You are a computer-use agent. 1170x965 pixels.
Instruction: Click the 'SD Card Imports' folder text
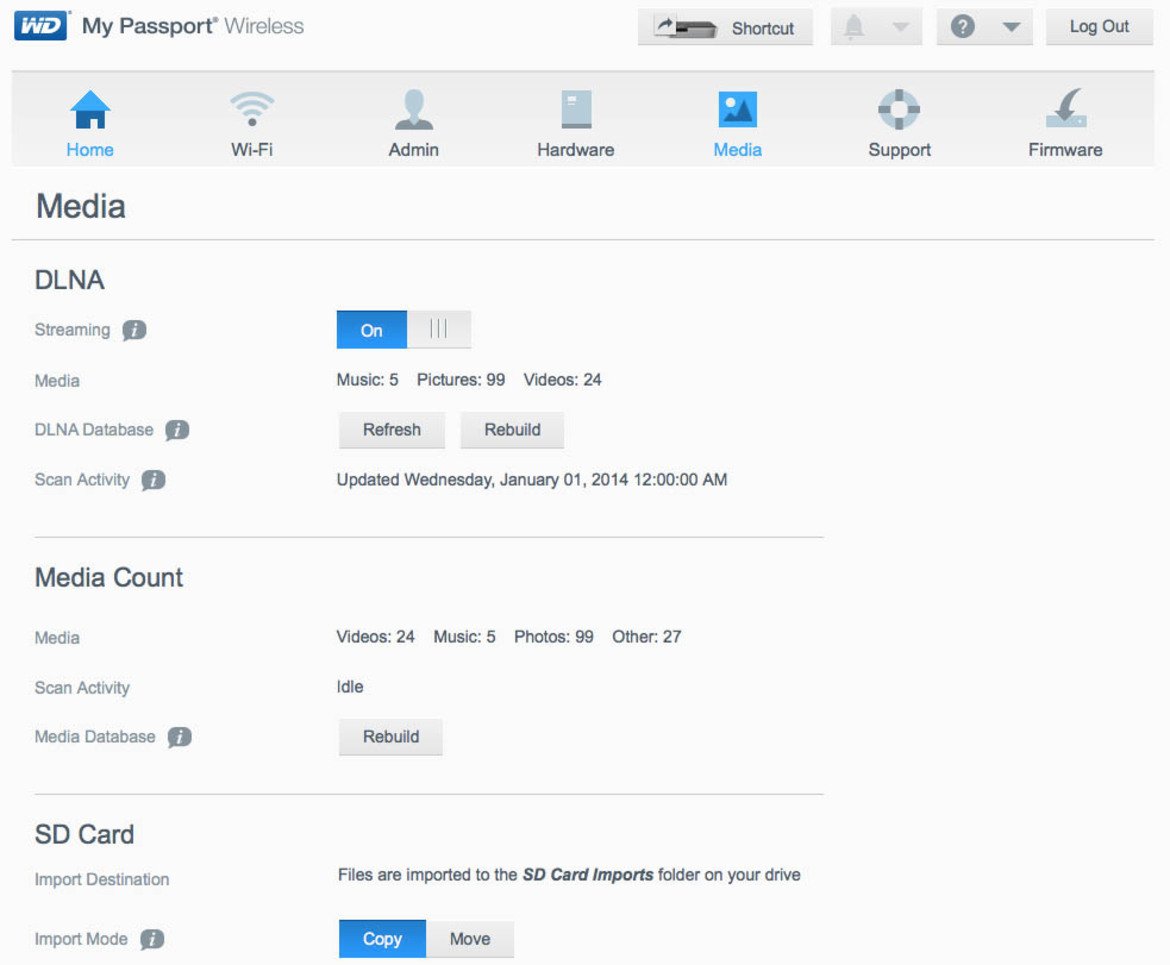[588, 875]
